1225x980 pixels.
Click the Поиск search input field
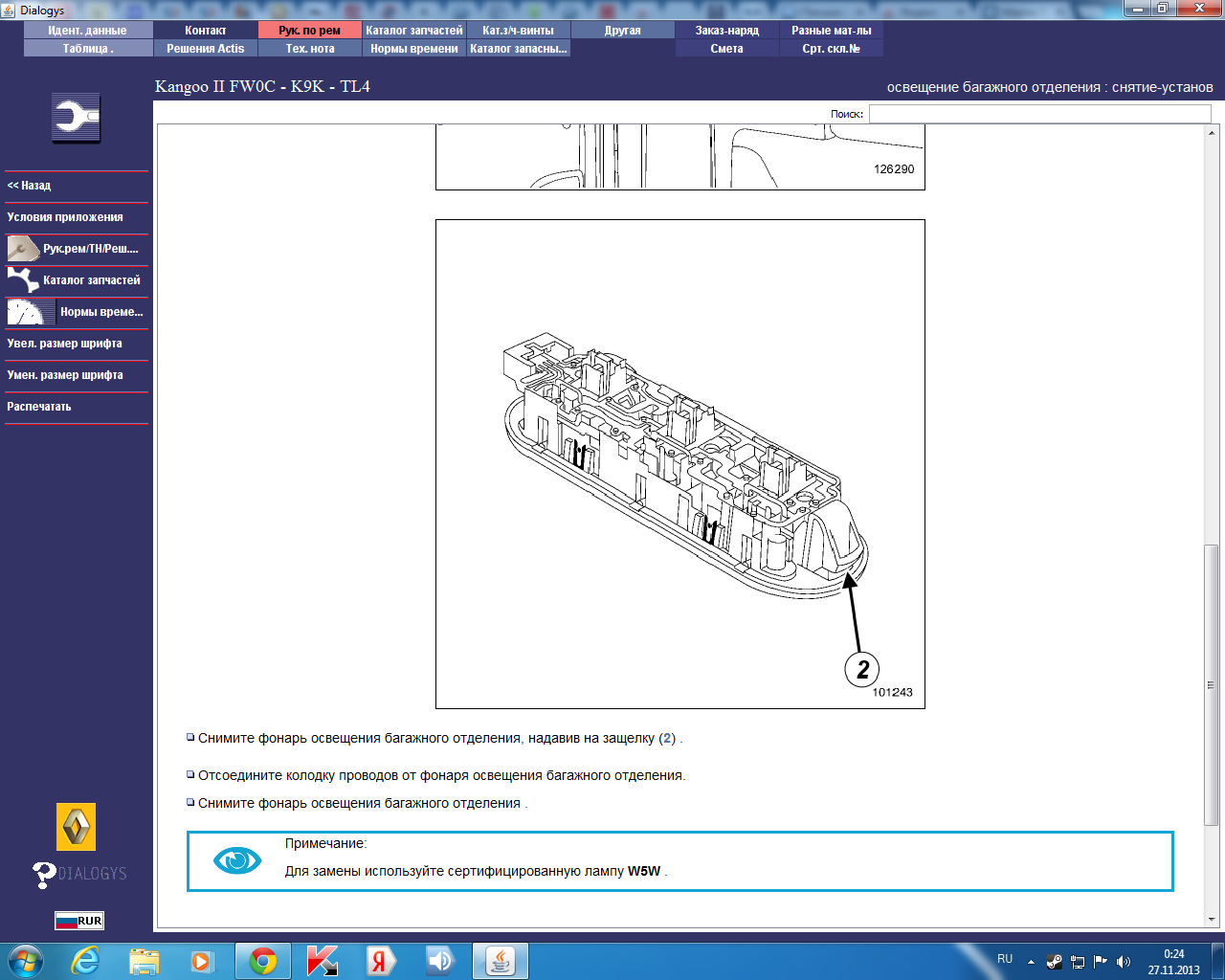pyautogui.click(x=1039, y=114)
